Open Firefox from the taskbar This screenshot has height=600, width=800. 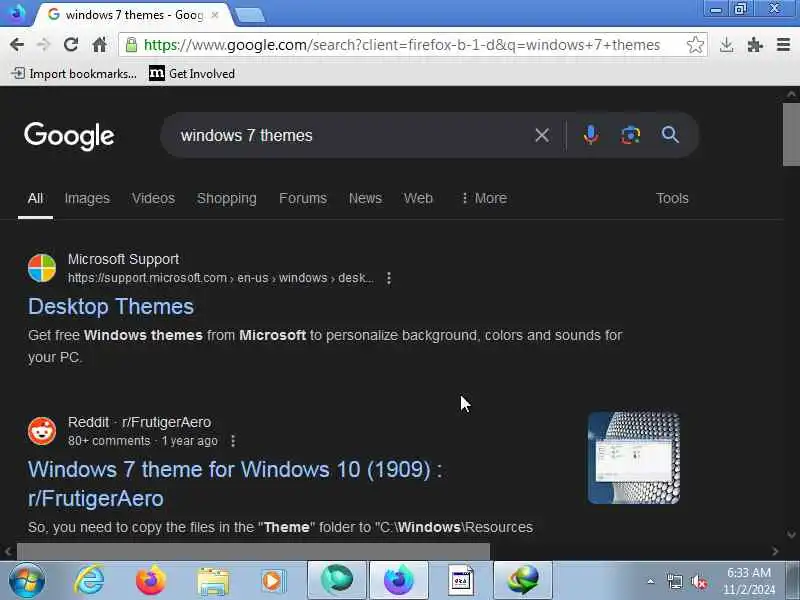151,581
